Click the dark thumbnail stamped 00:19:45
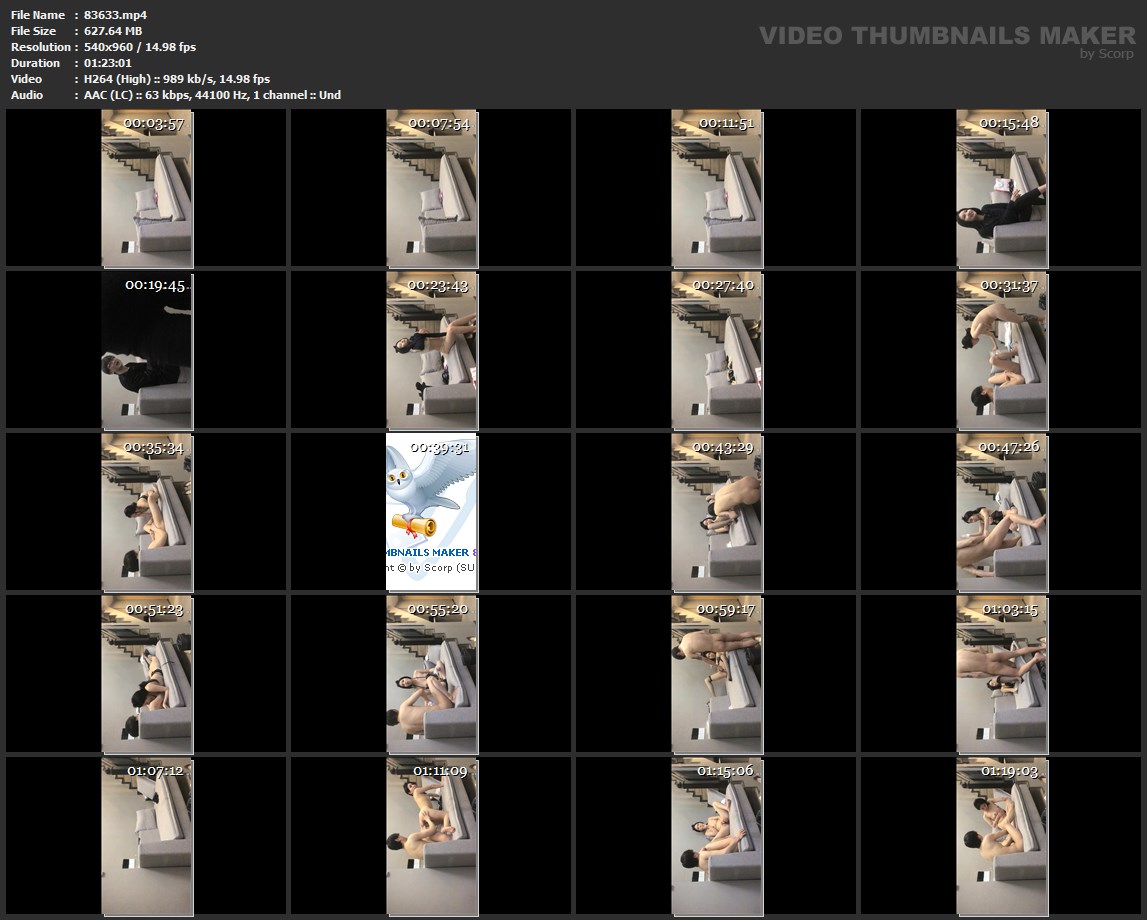The width and height of the screenshot is (1147, 920). click(146, 350)
